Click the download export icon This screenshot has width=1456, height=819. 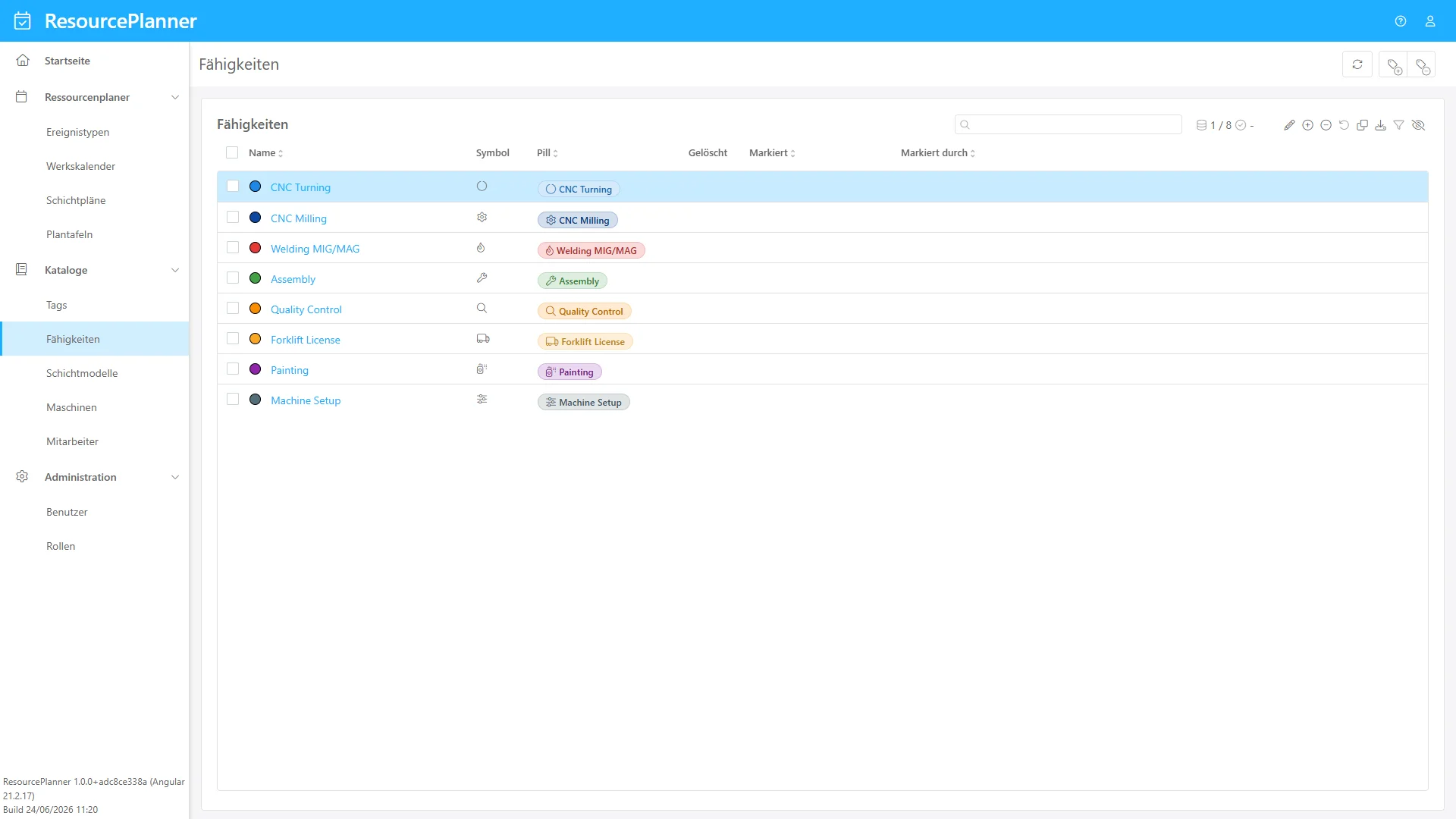(1380, 125)
